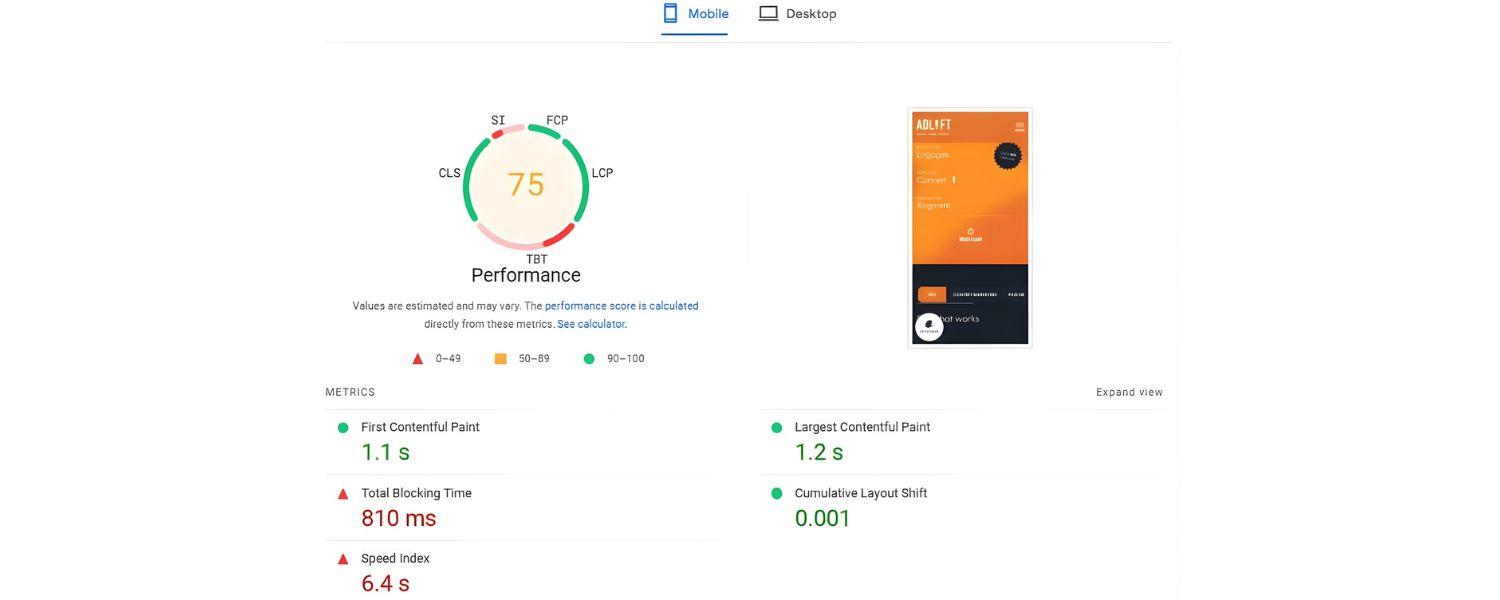
Task: Click the desktop monitor icon beside Desktop tab
Action: pos(768,13)
